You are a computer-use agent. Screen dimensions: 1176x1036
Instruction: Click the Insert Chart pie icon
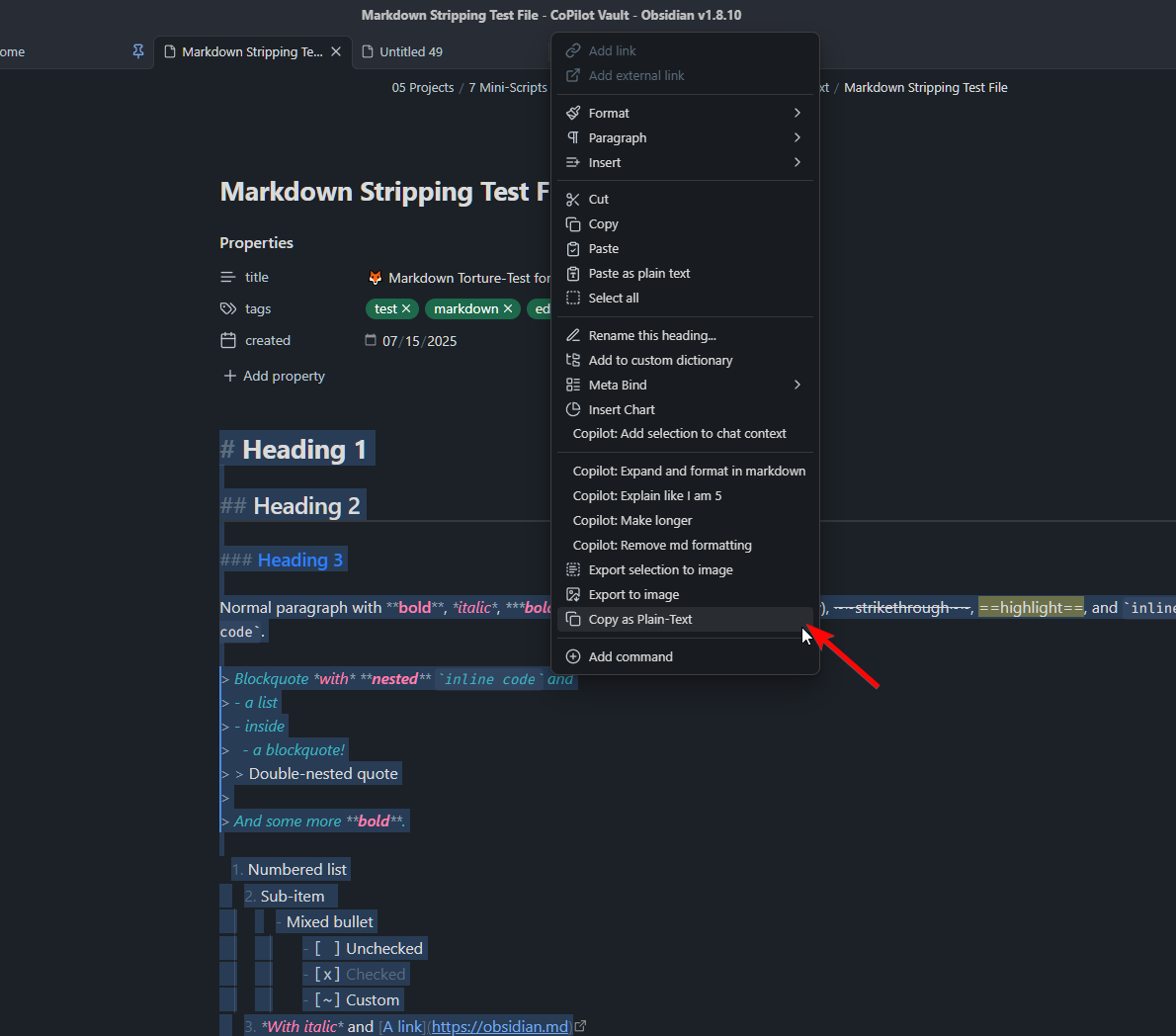[573, 410]
